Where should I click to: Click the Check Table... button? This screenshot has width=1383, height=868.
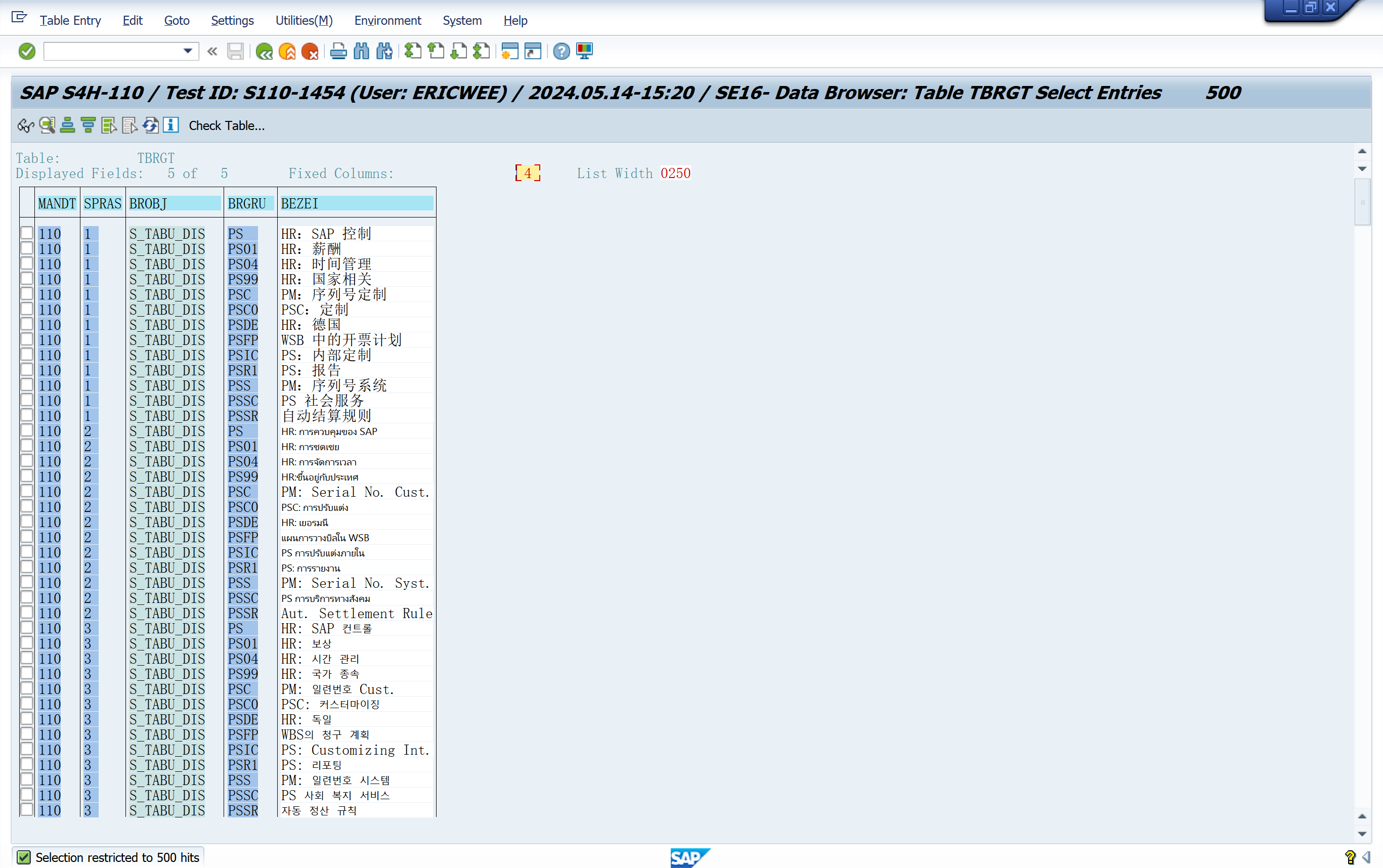pyautogui.click(x=227, y=126)
